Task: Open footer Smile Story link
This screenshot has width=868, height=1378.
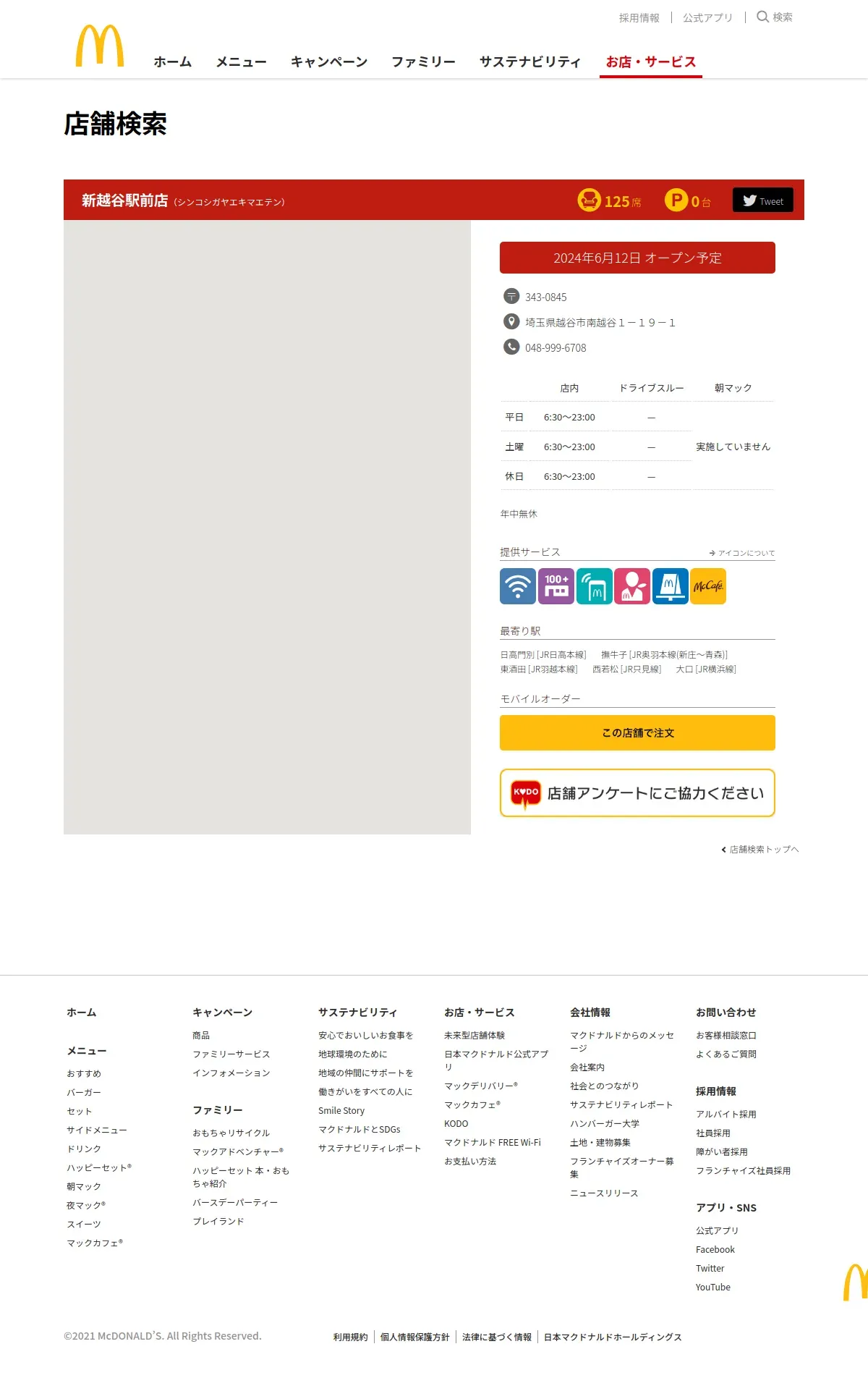Action: (x=341, y=1110)
